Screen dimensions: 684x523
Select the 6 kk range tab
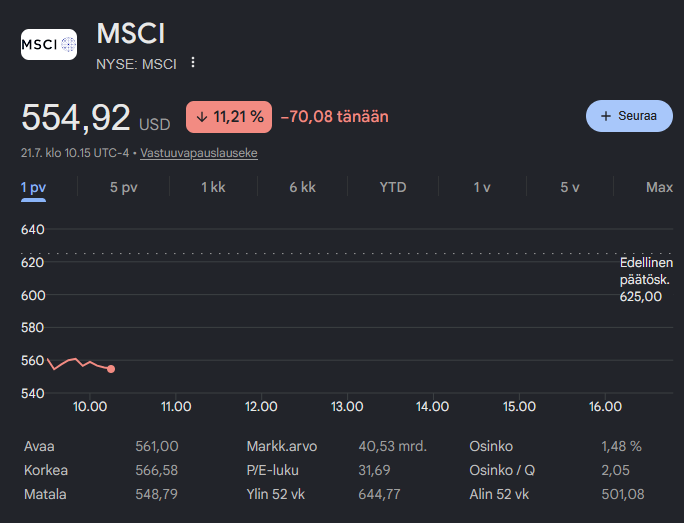pos(302,188)
